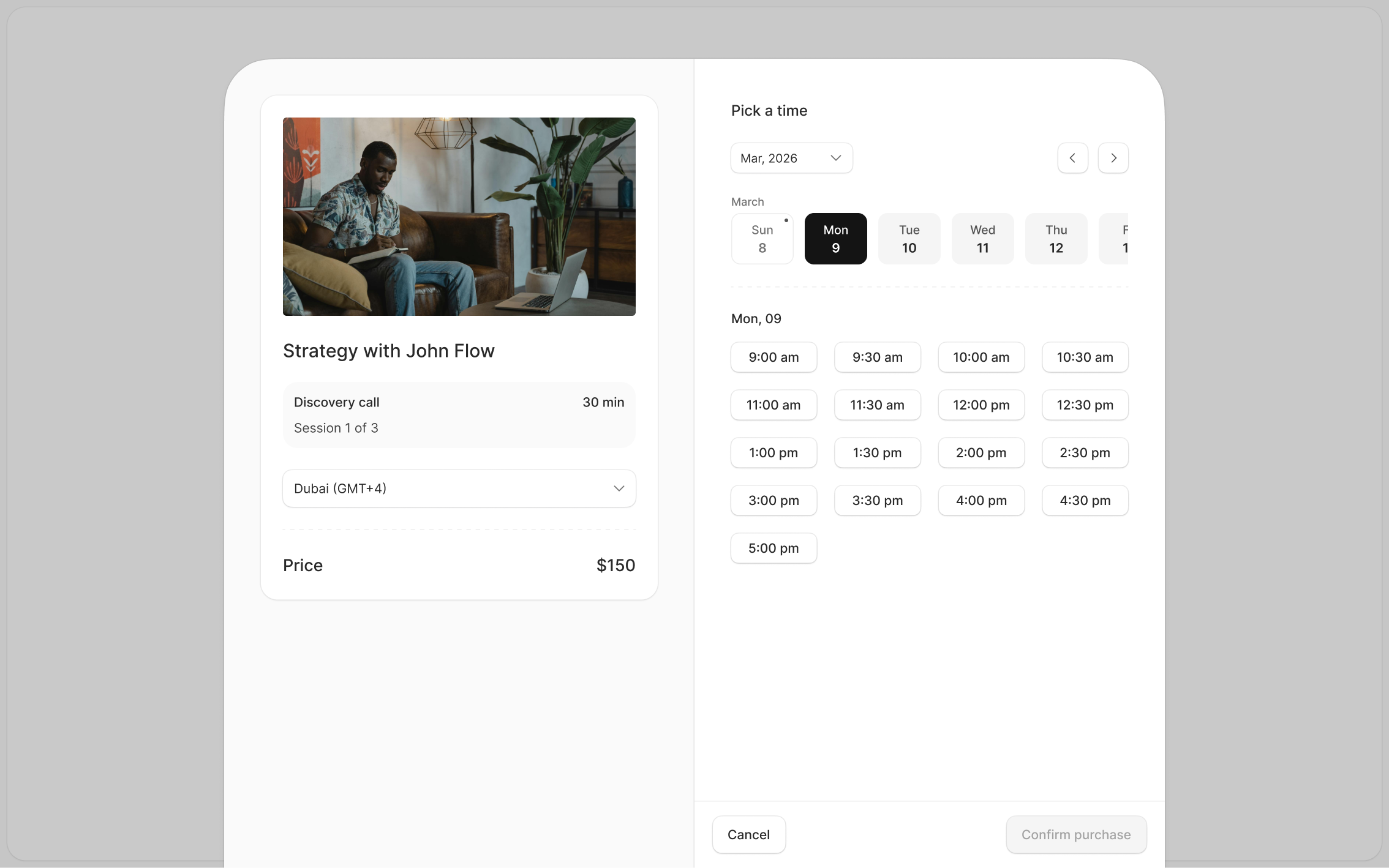The width and height of the screenshot is (1389, 868).
Task: Pick Thu 12 date
Action: click(1056, 239)
